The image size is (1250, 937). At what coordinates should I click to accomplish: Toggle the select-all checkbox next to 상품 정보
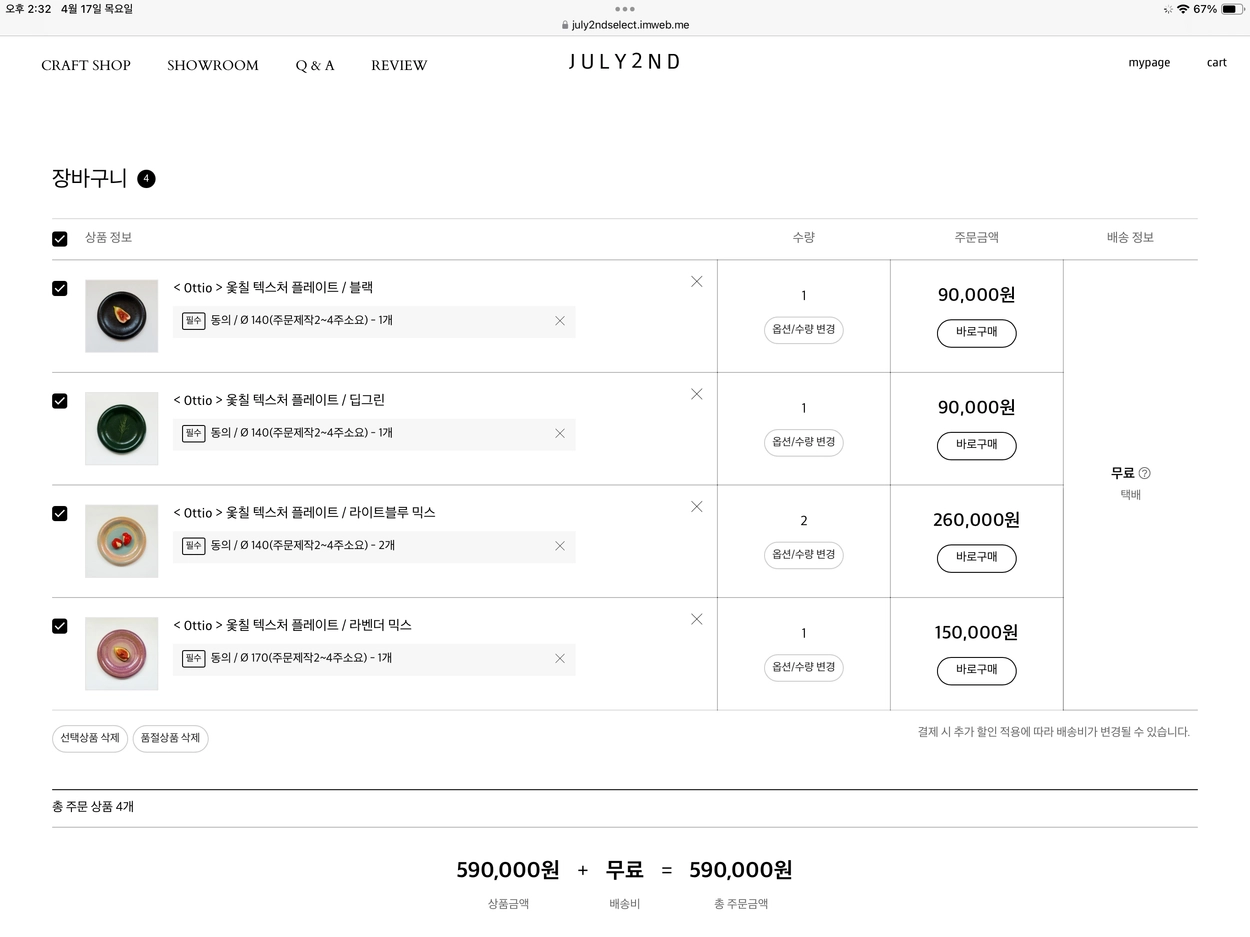point(60,239)
